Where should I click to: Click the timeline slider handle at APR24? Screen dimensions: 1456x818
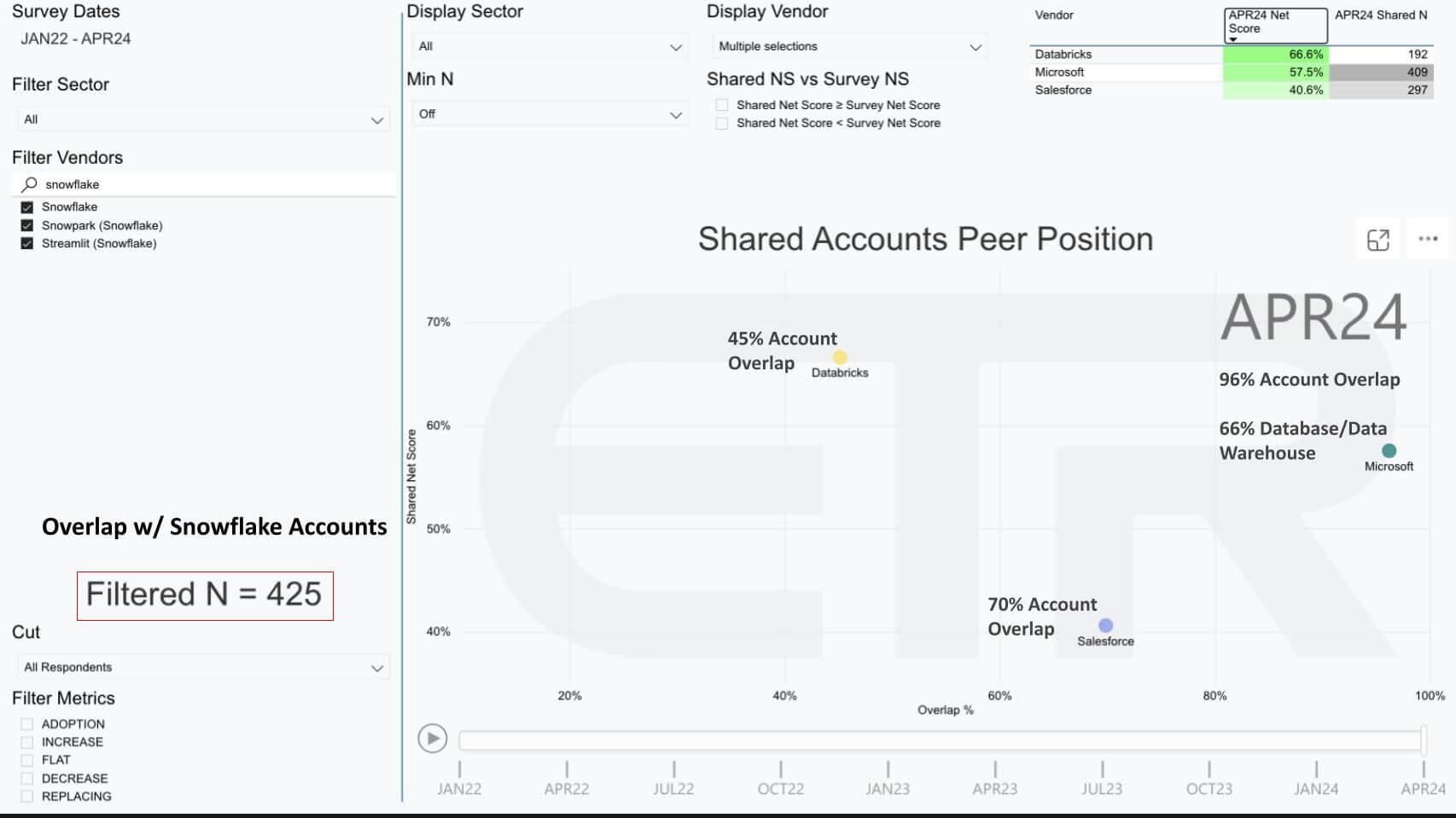pos(1423,740)
